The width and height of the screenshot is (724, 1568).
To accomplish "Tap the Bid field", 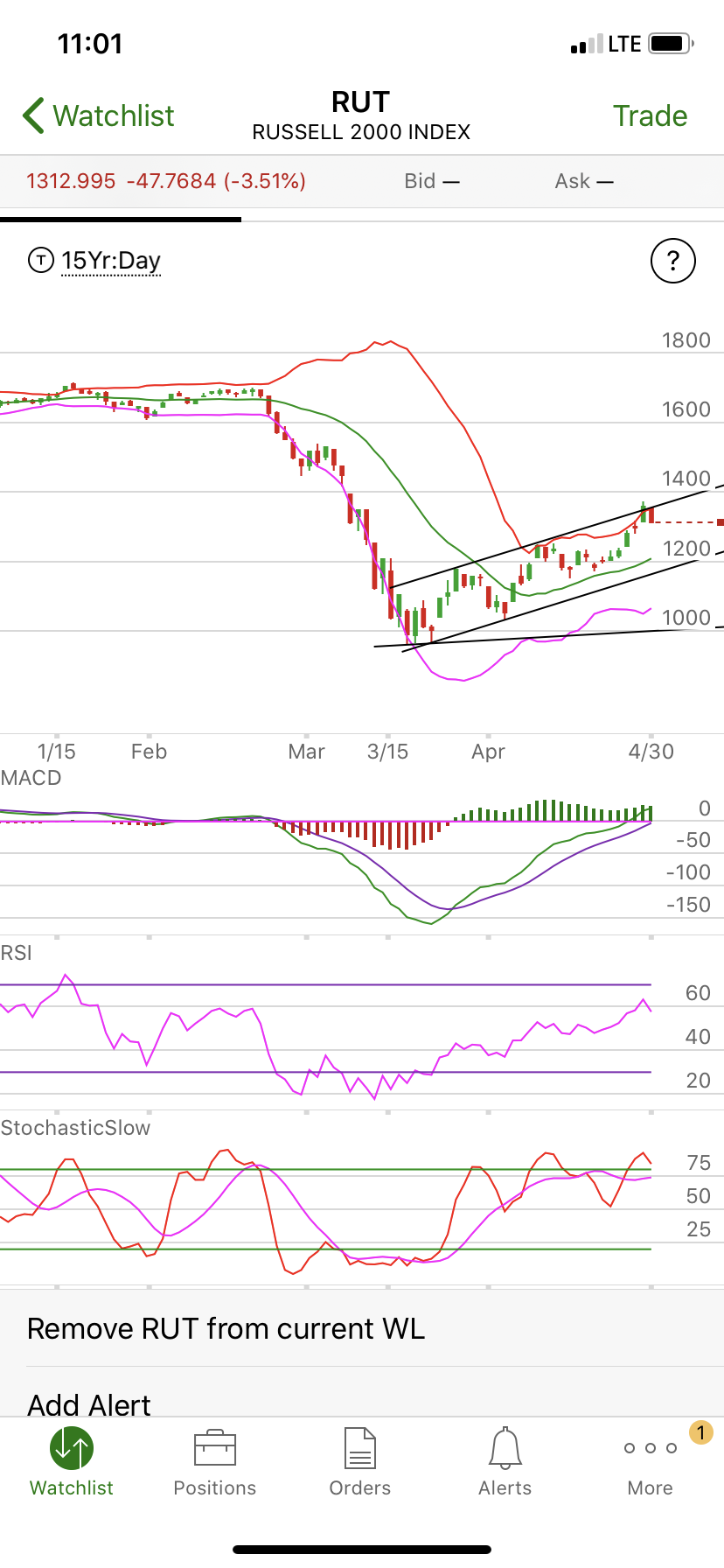I will click(432, 181).
